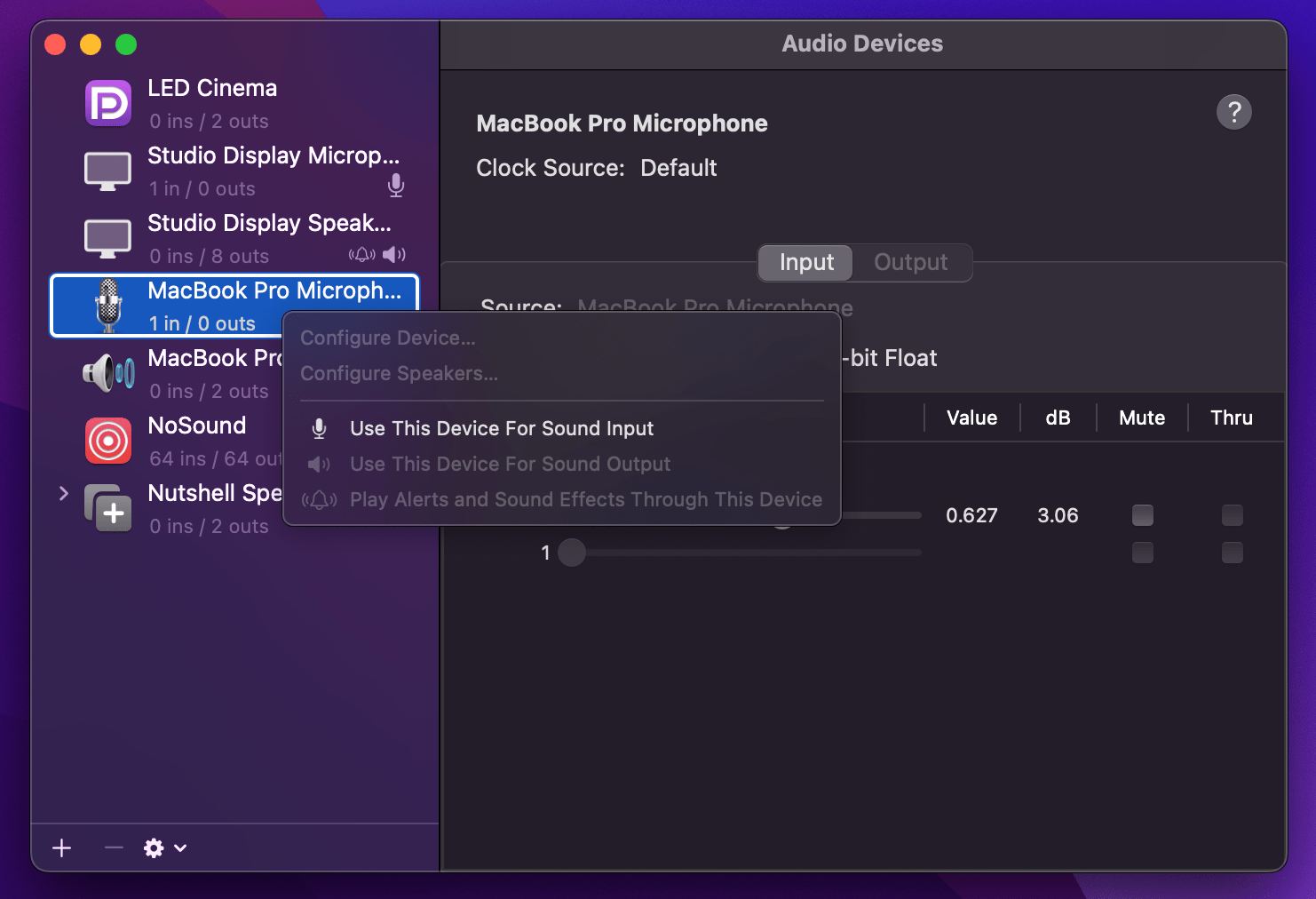Click the Nutshell Speakers aggregate device icon

(x=107, y=507)
